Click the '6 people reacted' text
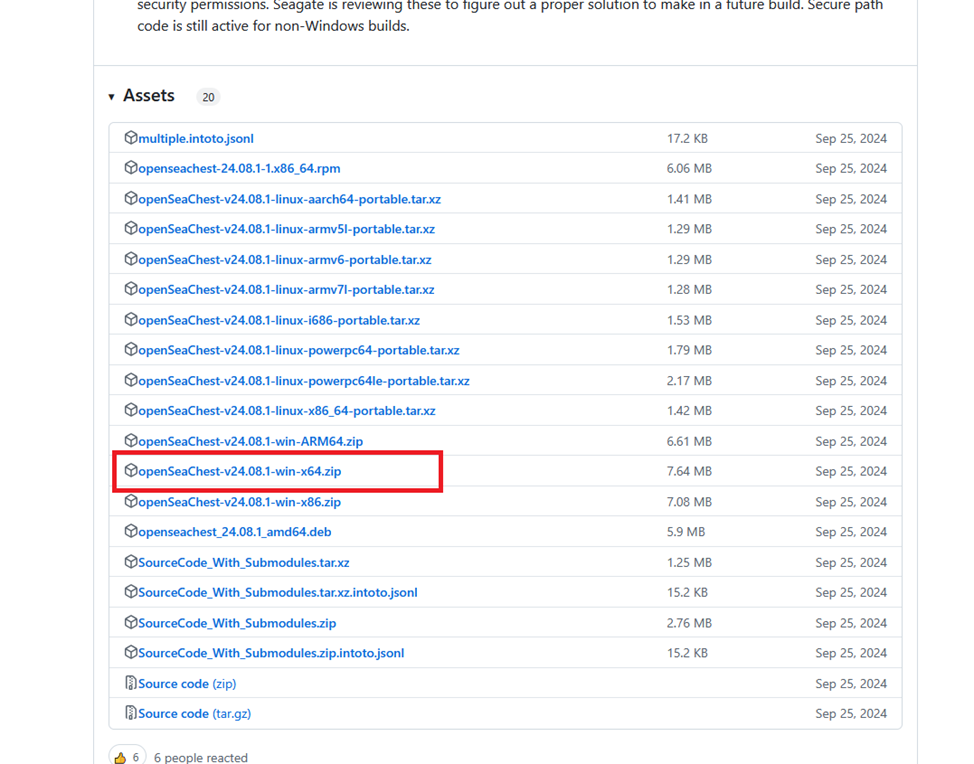 point(201,757)
